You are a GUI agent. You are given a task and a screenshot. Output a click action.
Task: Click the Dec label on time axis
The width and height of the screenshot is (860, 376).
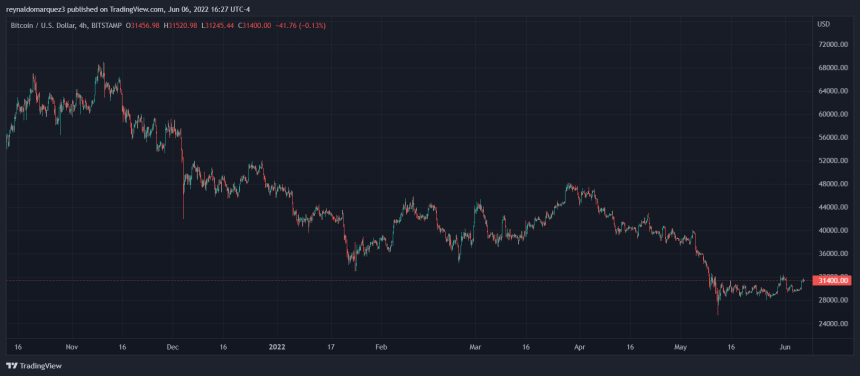click(172, 347)
